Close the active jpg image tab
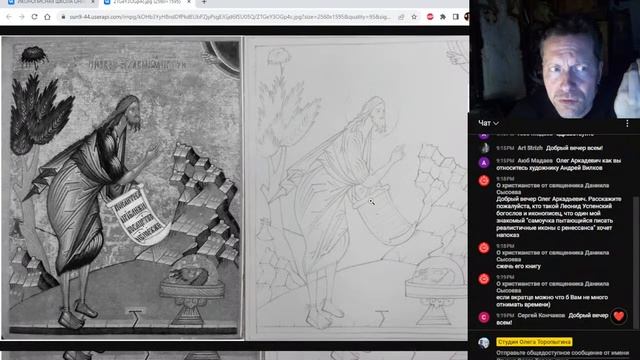Viewport: 640px width, 360px height. click(189, 2)
